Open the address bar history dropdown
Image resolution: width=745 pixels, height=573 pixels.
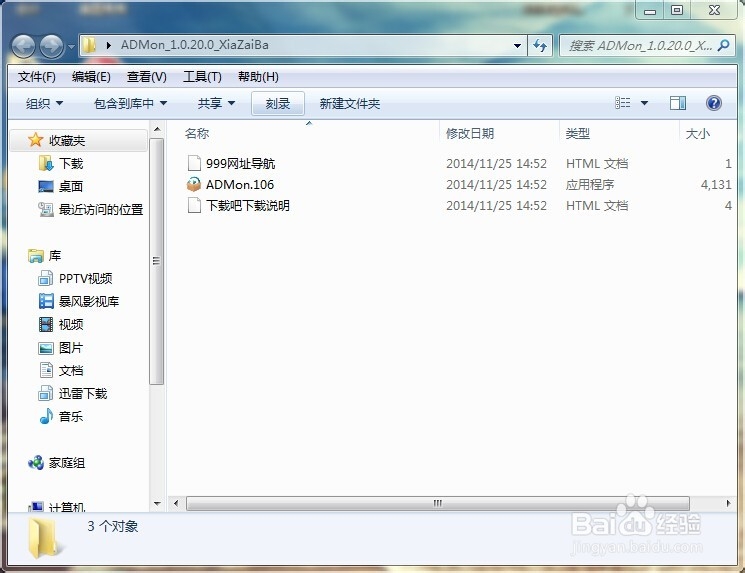[x=517, y=46]
